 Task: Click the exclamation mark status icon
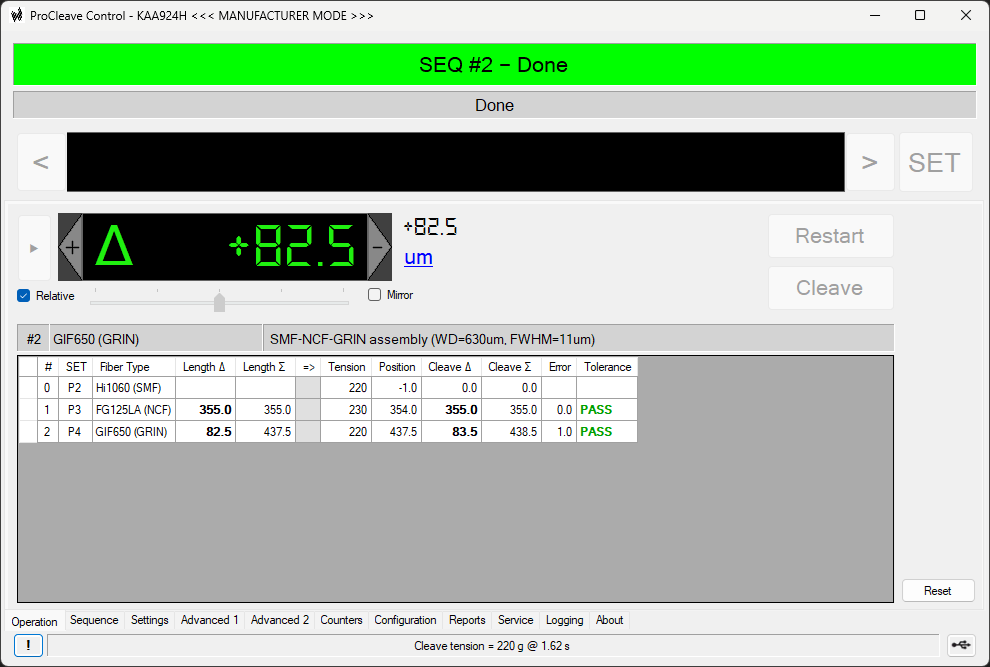pos(29,646)
